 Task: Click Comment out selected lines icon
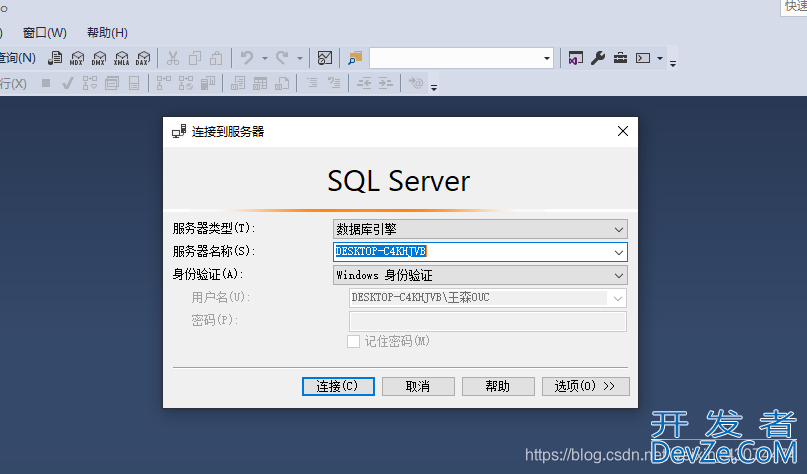click(x=312, y=83)
